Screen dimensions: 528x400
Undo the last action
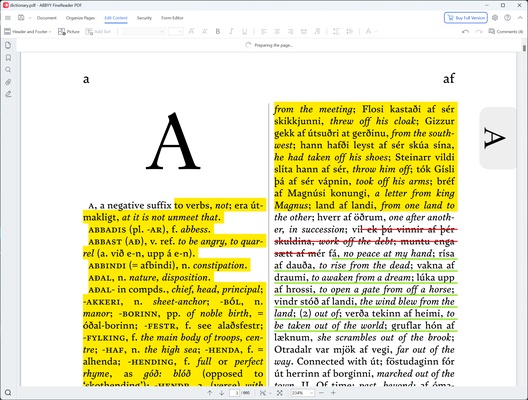[x=465, y=32]
